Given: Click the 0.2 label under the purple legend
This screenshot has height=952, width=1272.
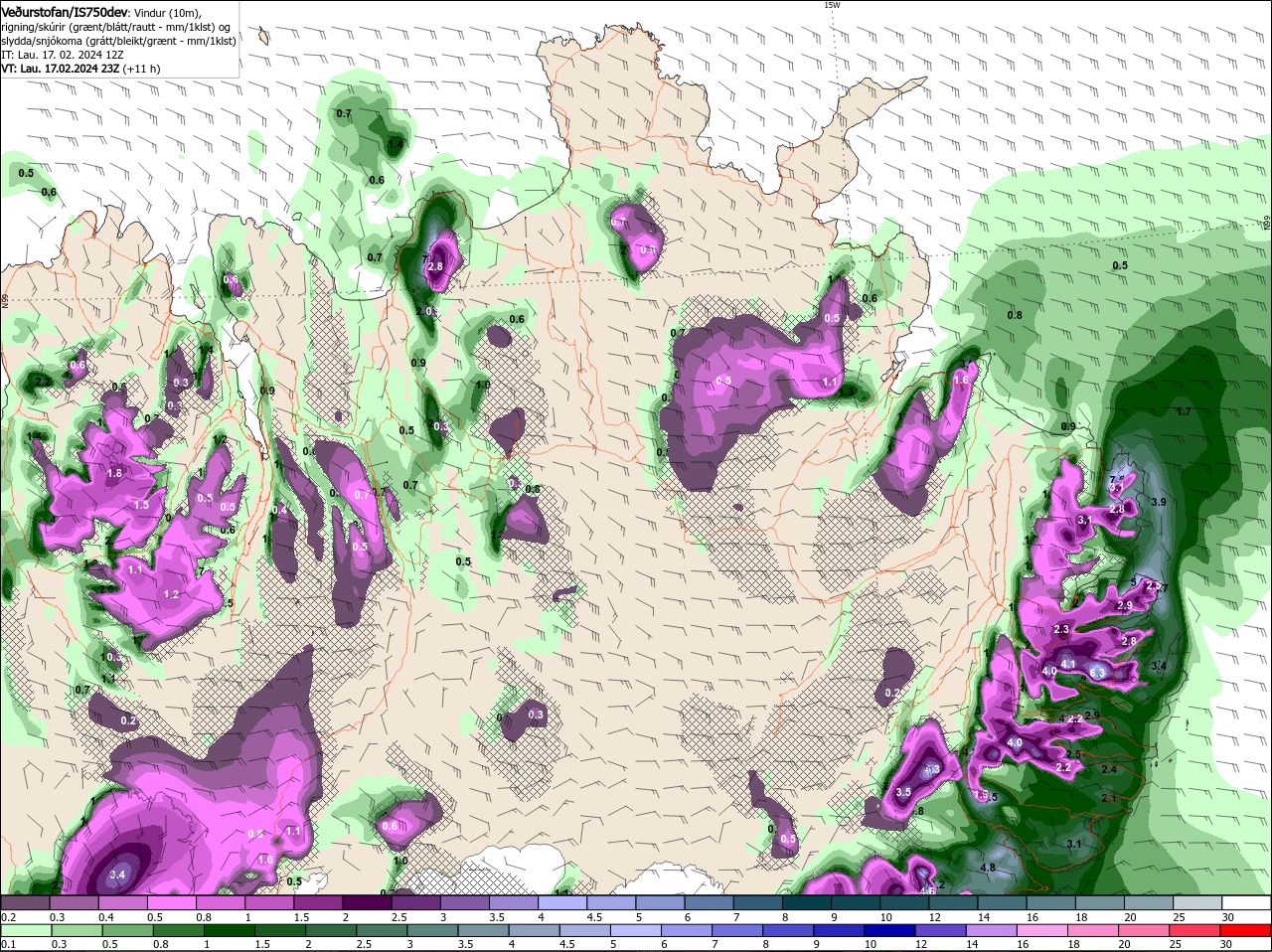Looking at the screenshot, I should click(8, 917).
